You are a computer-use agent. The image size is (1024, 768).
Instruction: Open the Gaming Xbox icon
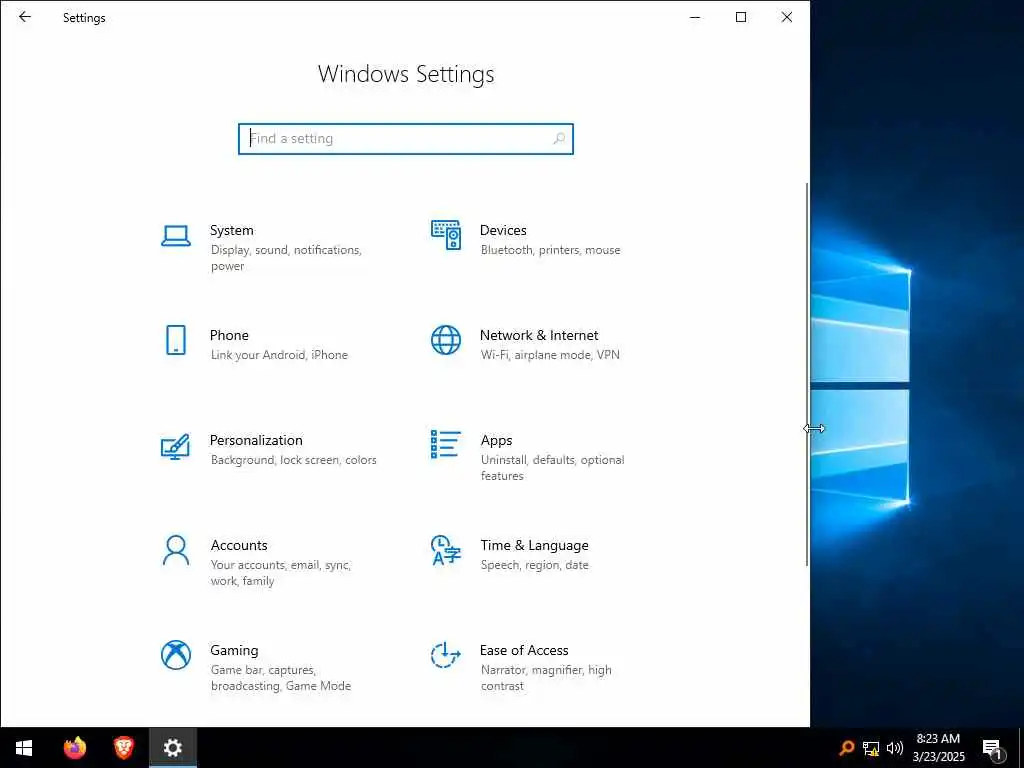[x=176, y=655]
